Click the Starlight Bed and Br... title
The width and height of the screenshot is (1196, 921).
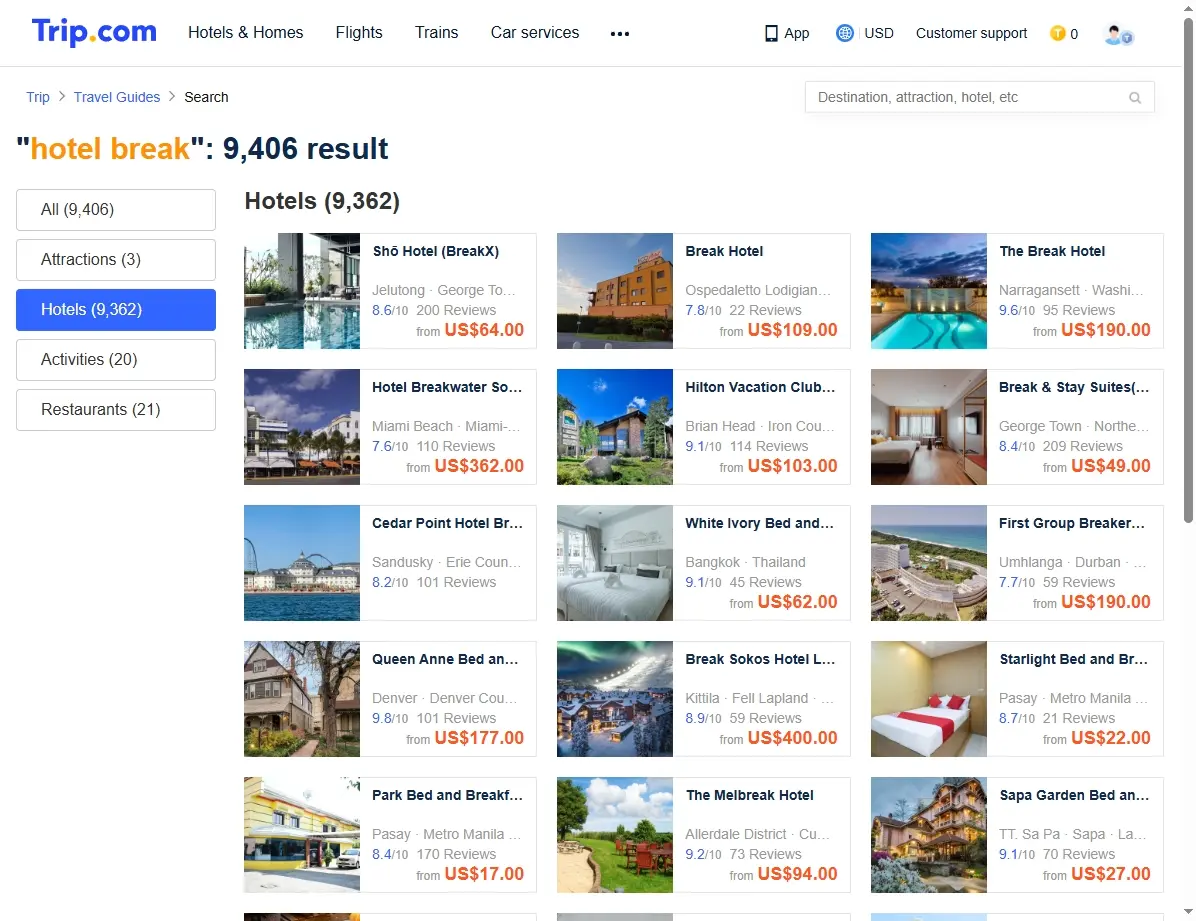[x=1074, y=659]
